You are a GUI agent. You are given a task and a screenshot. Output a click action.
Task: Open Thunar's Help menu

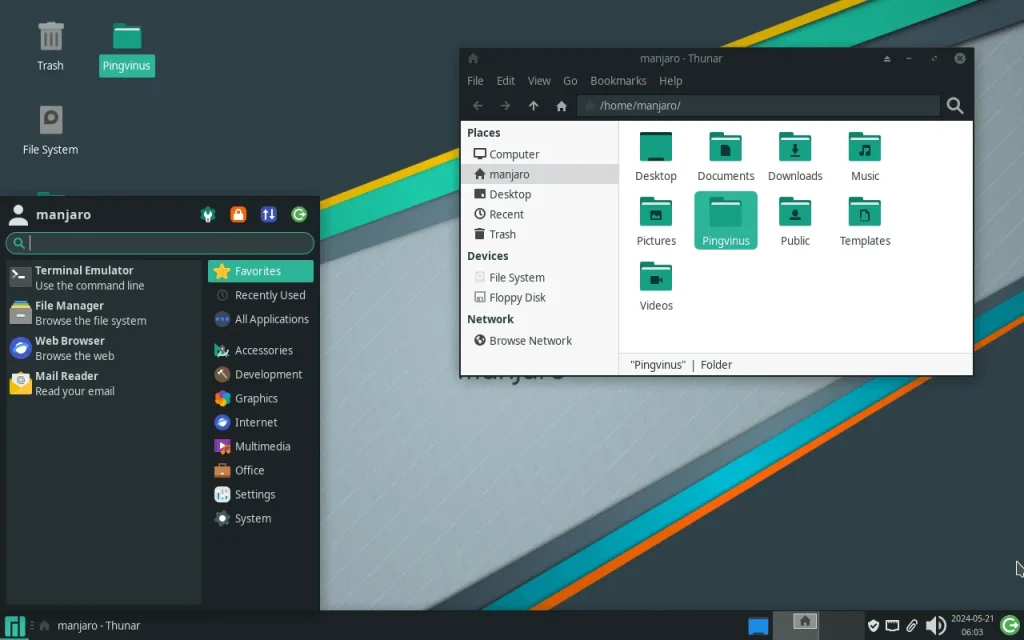click(670, 81)
